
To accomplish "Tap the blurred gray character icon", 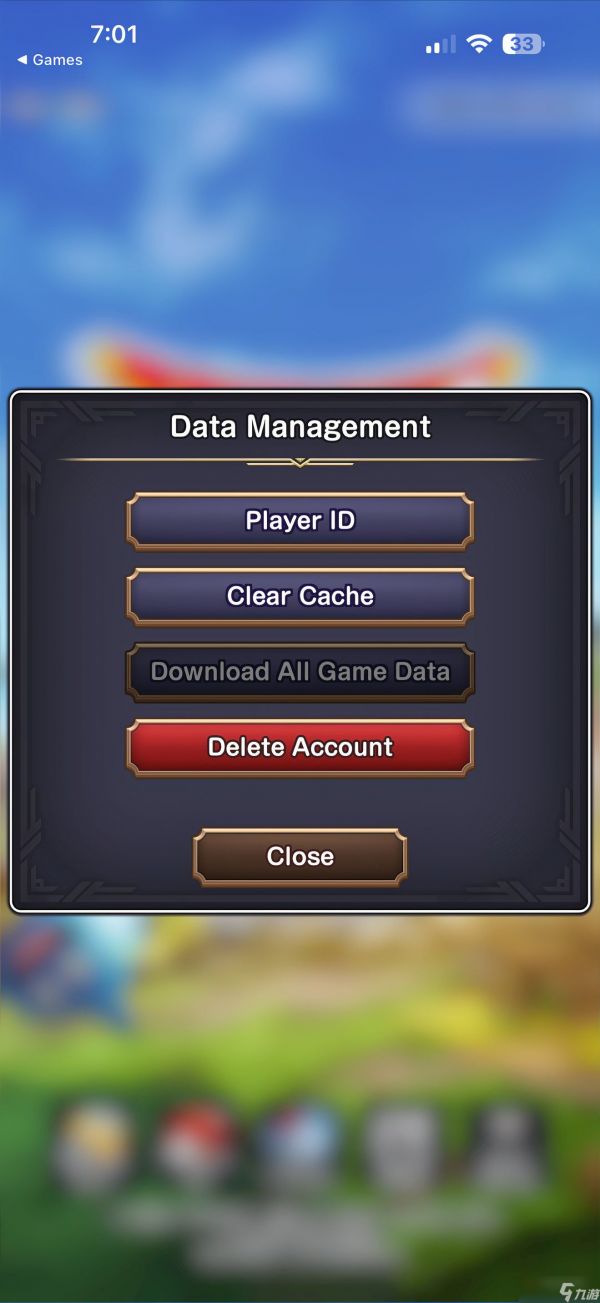I will pyautogui.click(x=401, y=1143).
